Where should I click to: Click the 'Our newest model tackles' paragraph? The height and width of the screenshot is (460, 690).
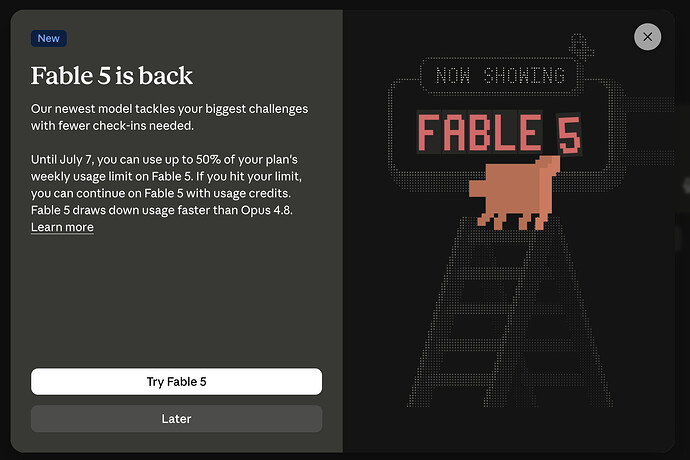tap(169, 117)
